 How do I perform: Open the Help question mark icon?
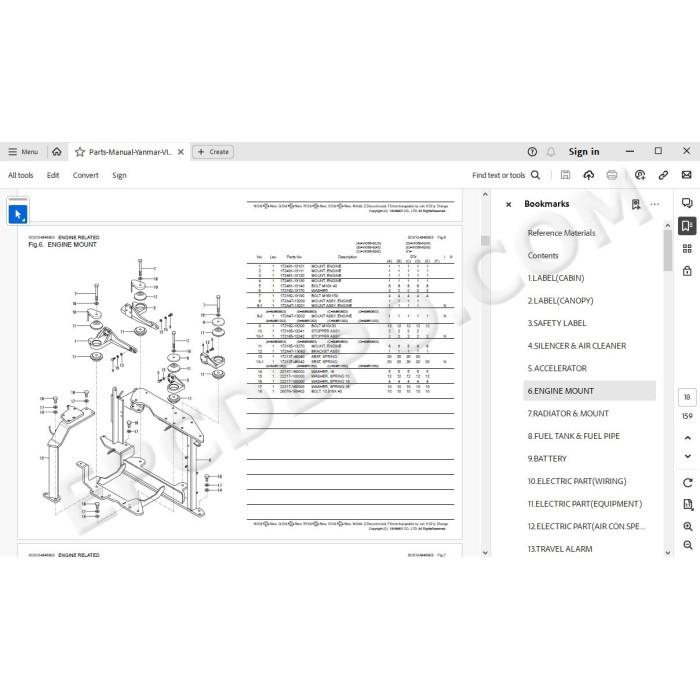point(532,152)
